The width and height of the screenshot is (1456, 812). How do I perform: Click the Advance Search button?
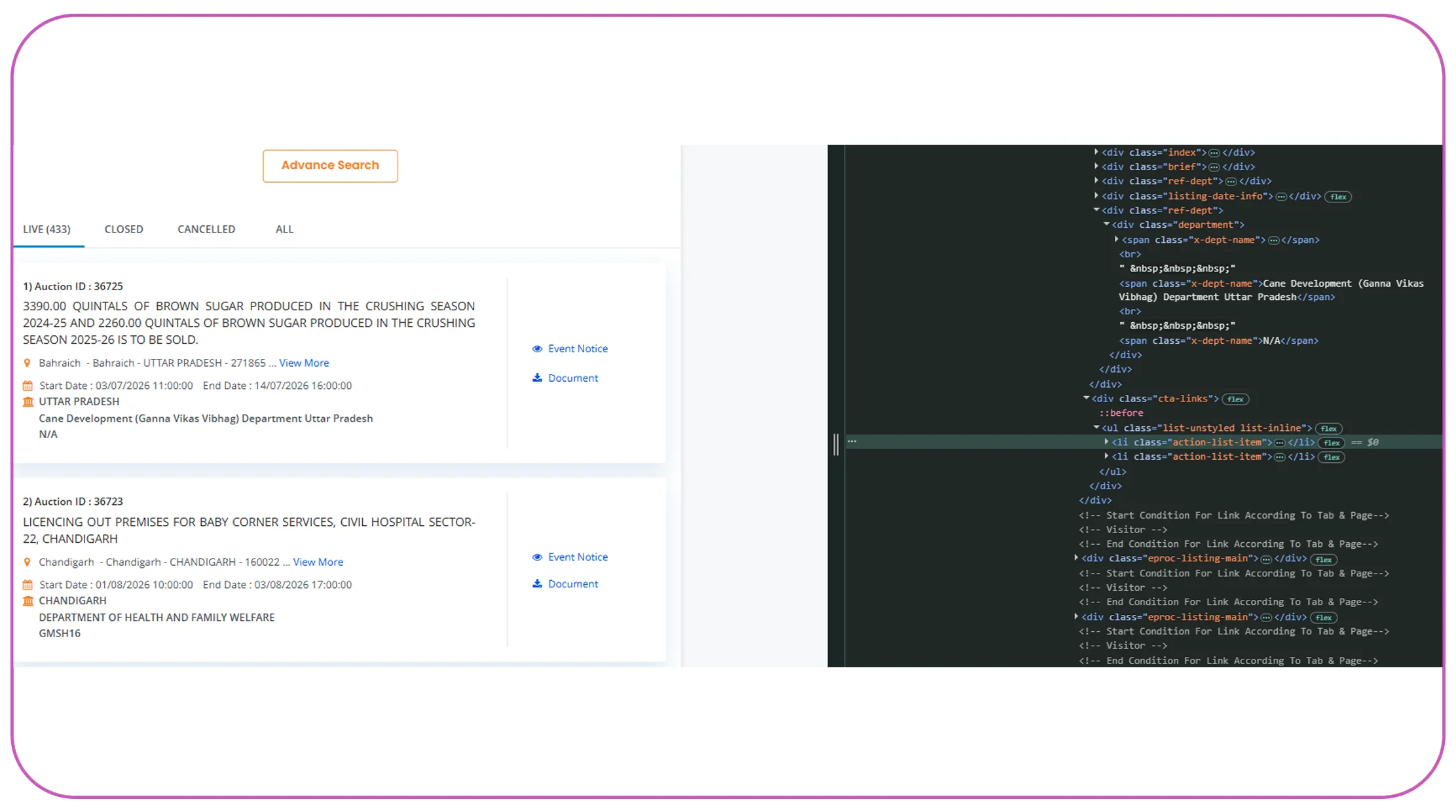(330, 166)
